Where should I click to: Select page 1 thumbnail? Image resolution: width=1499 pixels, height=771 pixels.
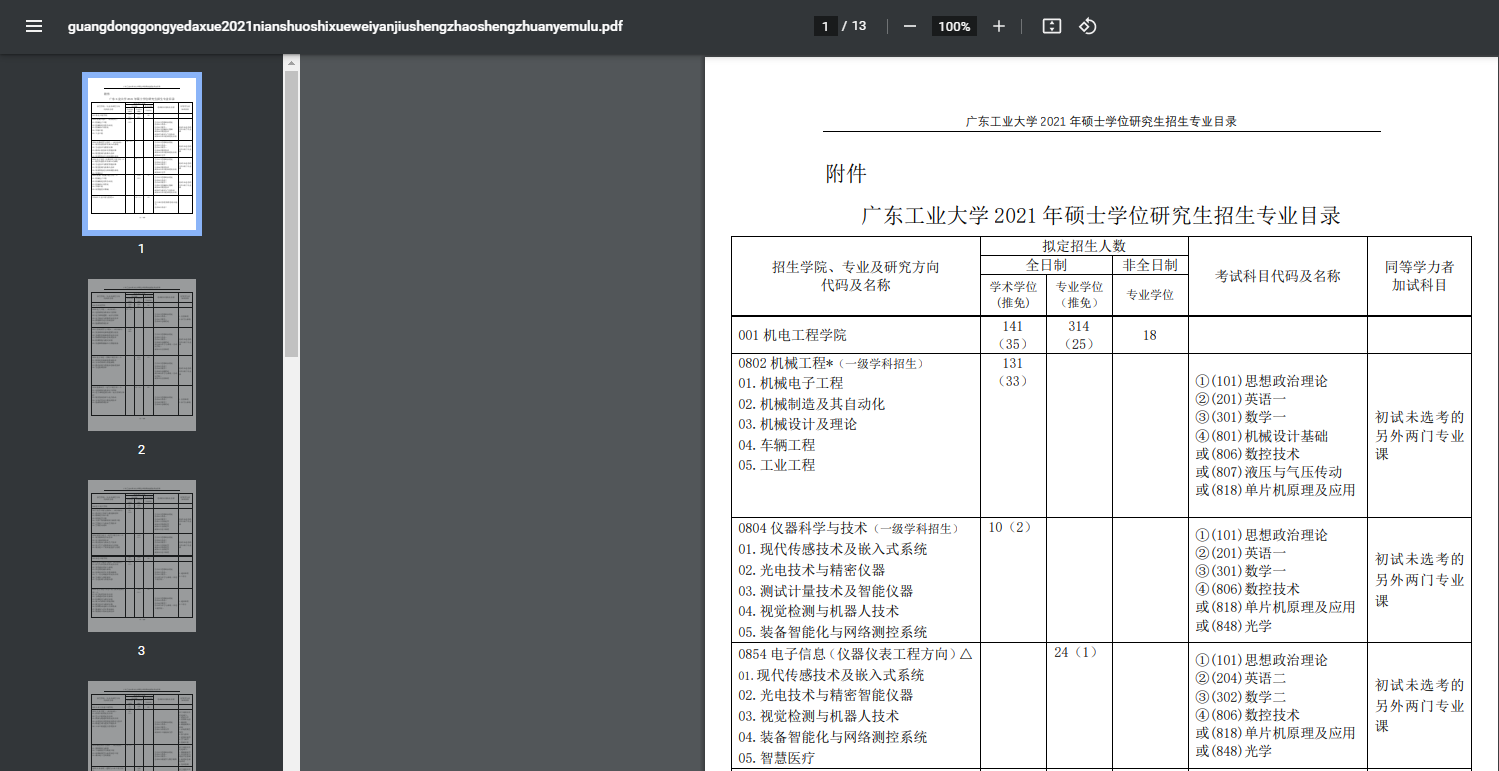[141, 153]
